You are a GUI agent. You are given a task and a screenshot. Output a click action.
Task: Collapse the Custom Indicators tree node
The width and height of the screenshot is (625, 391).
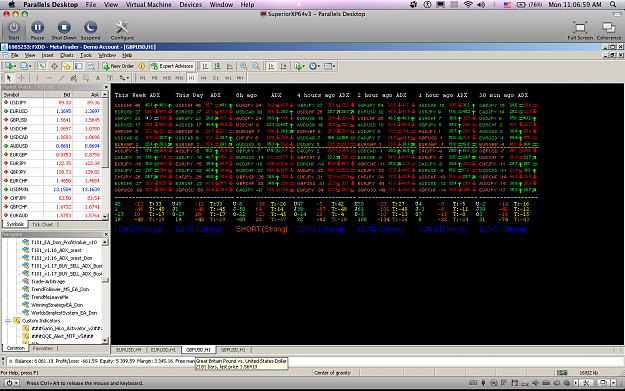(x=8, y=321)
